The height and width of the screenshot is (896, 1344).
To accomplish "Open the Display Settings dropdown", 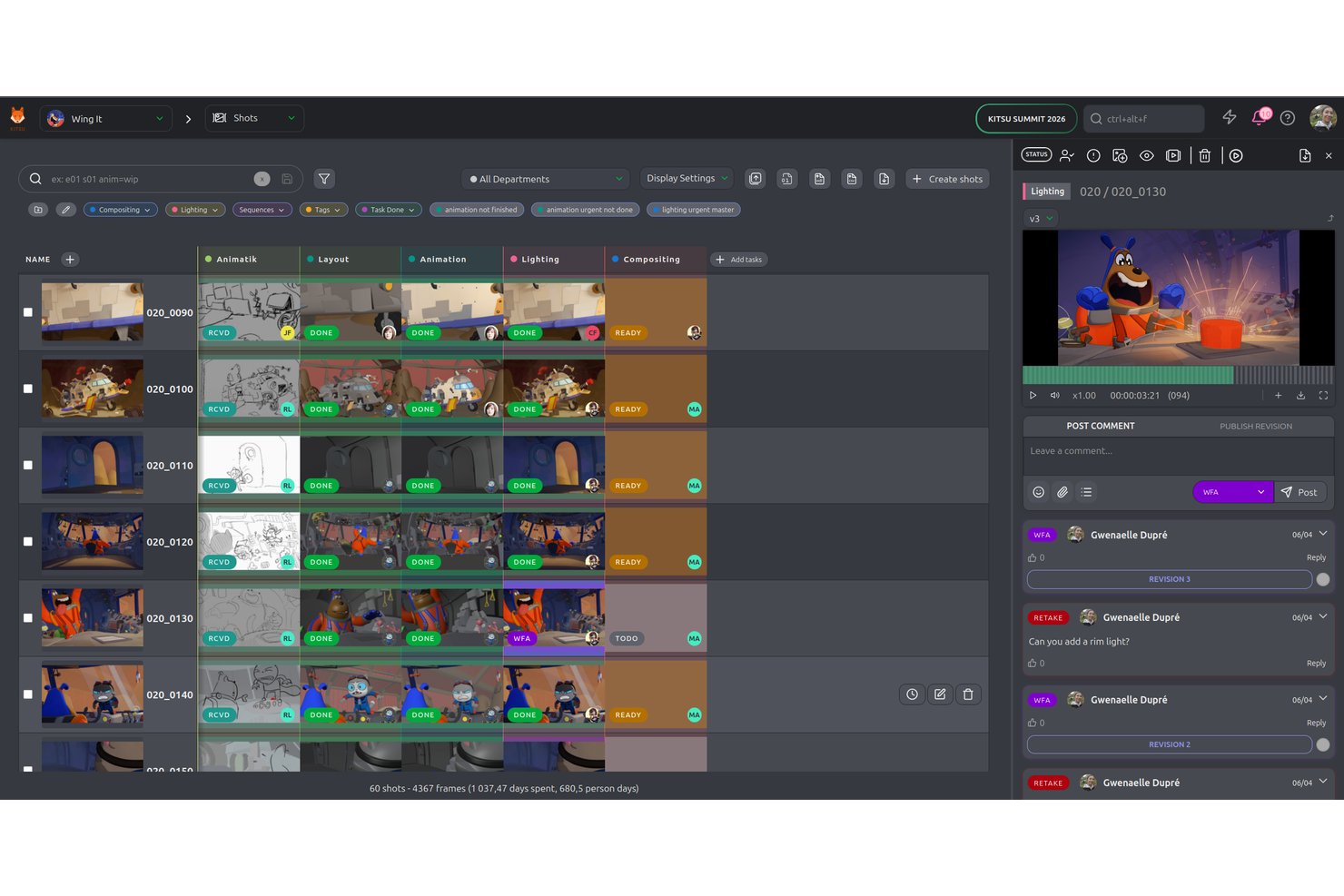I will point(687,178).
